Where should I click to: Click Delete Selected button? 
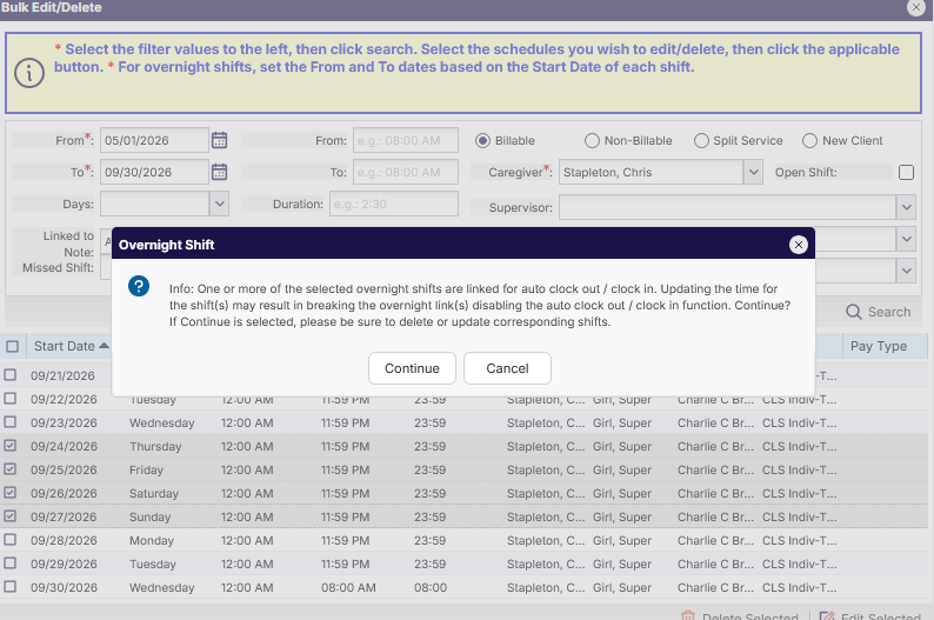[739, 616]
